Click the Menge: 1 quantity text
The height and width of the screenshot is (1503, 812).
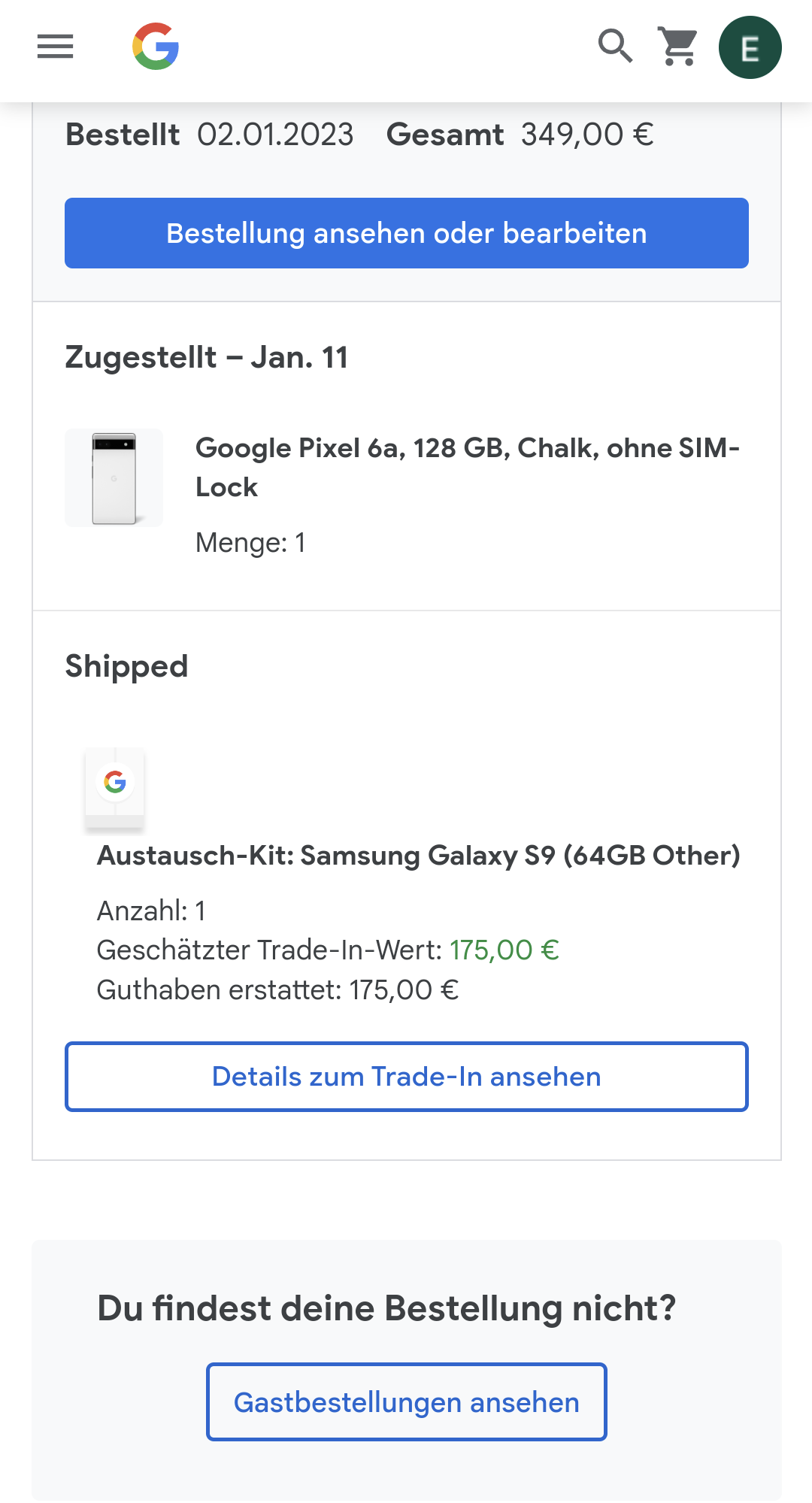click(x=250, y=543)
